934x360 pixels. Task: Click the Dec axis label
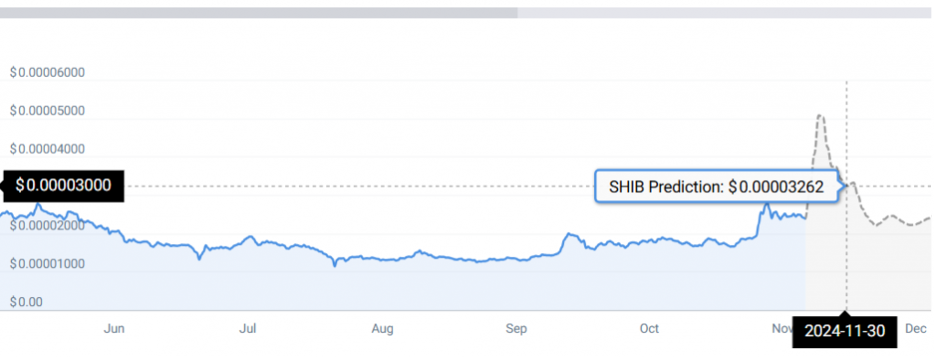(x=916, y=329)
